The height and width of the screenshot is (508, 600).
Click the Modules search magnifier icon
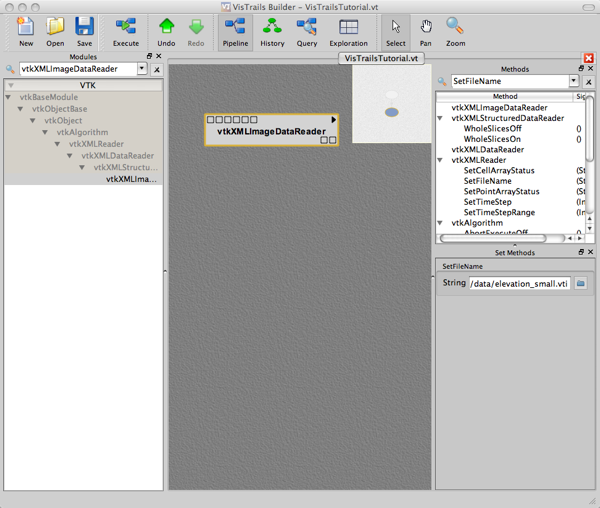(x=10, y=69)
